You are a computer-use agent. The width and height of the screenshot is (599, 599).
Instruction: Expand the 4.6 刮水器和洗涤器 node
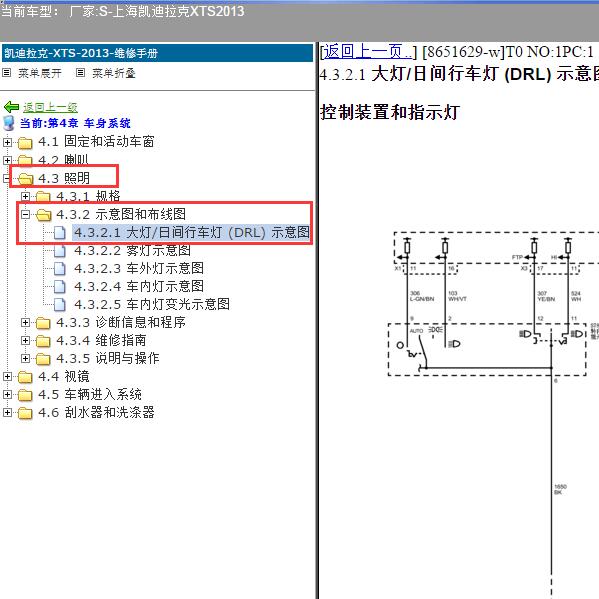pos(7,412)
